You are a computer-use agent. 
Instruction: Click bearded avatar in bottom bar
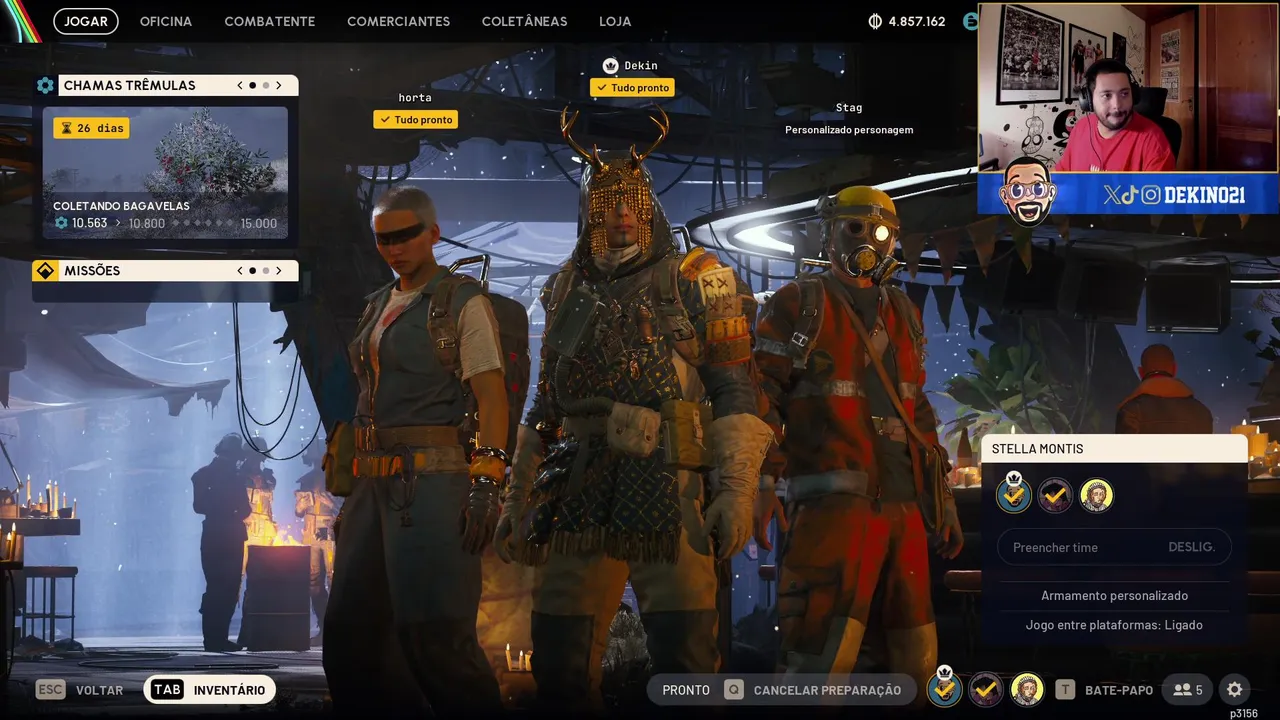[1027, 689]
